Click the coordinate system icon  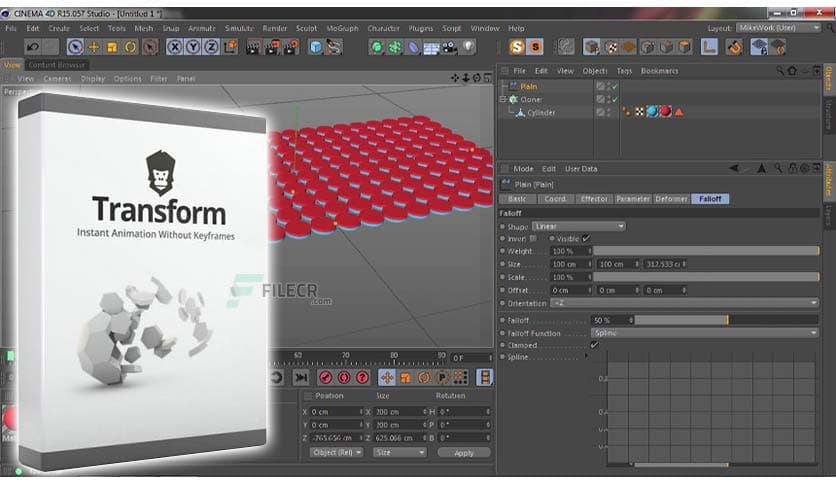(x=230, y=47)
